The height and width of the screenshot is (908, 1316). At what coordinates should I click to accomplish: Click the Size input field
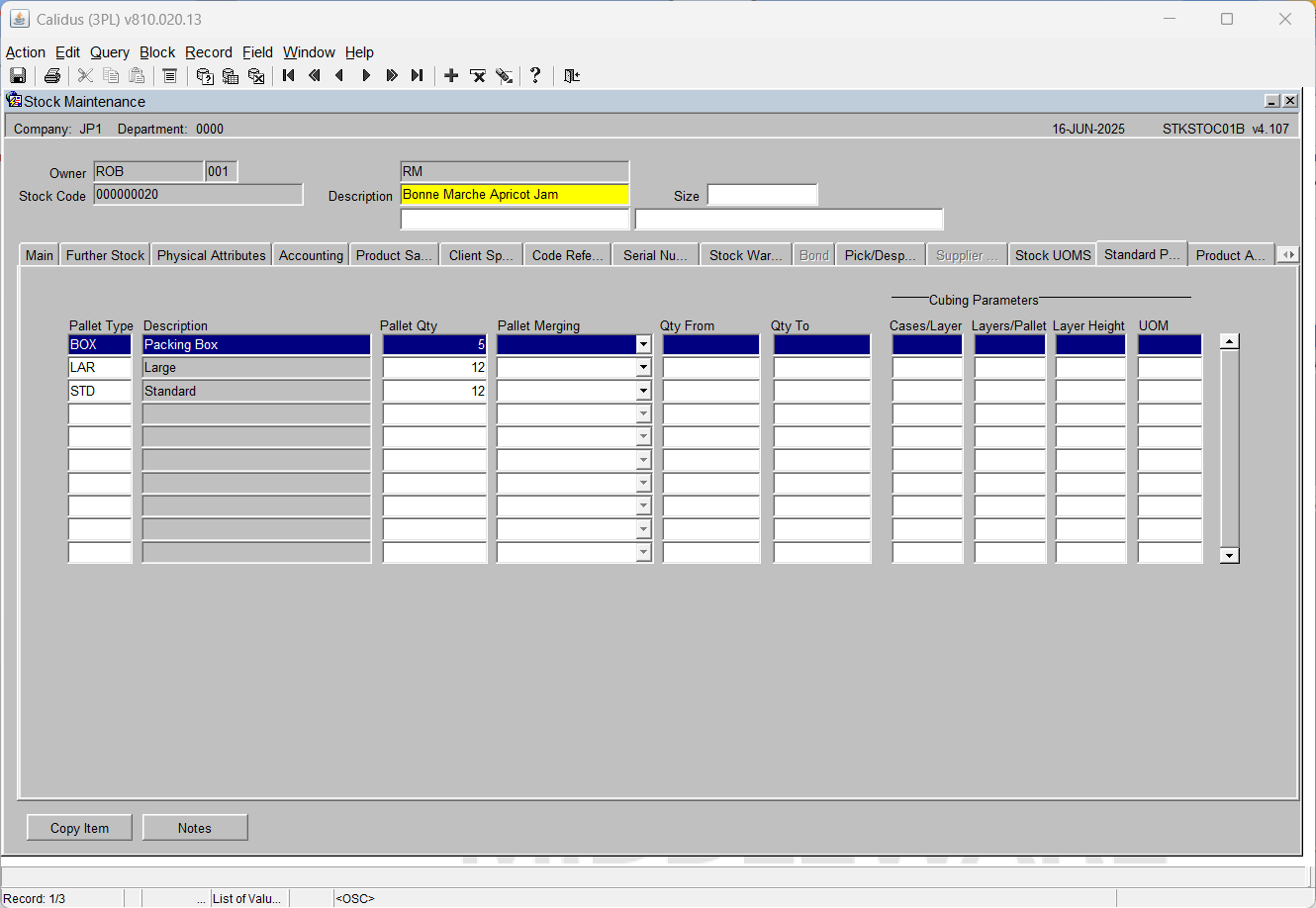pyautogui.click(x=763, y=195)
